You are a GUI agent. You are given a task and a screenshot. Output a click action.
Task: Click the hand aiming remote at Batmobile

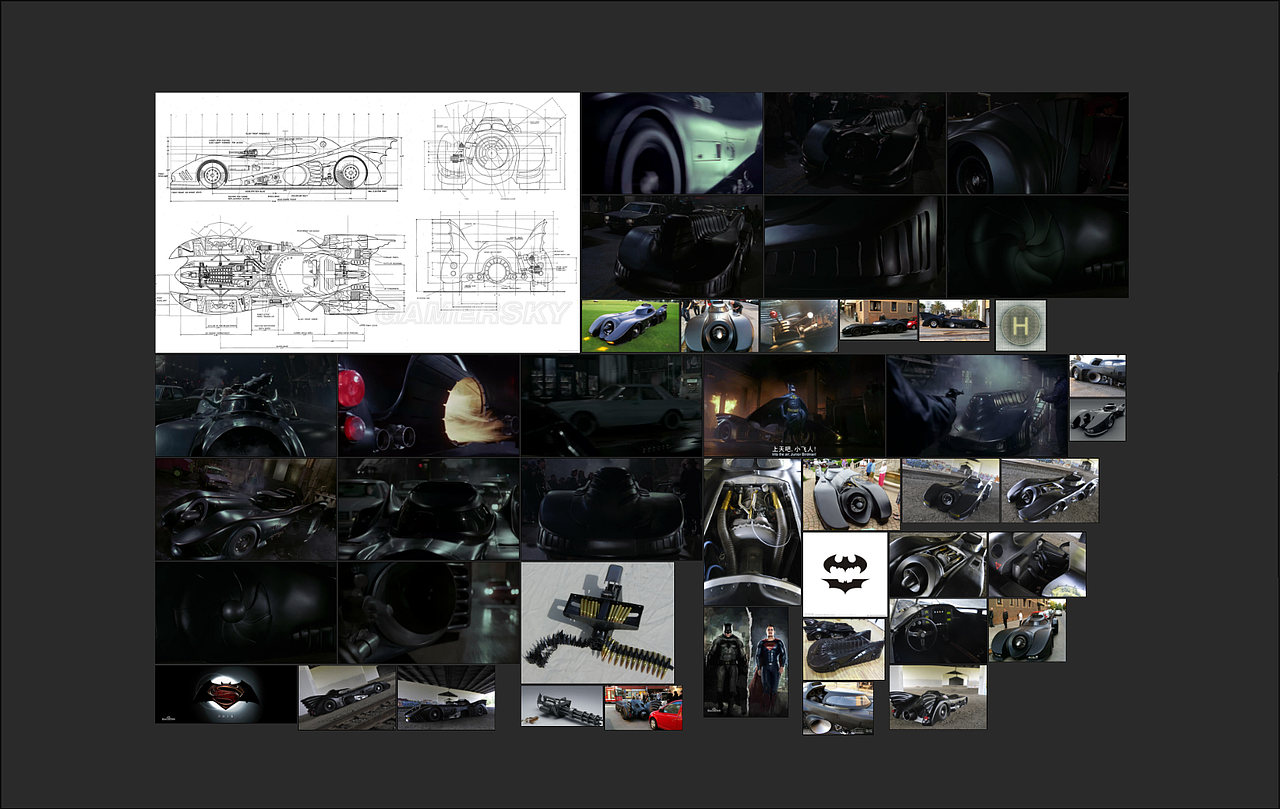[x=977, y=405]
